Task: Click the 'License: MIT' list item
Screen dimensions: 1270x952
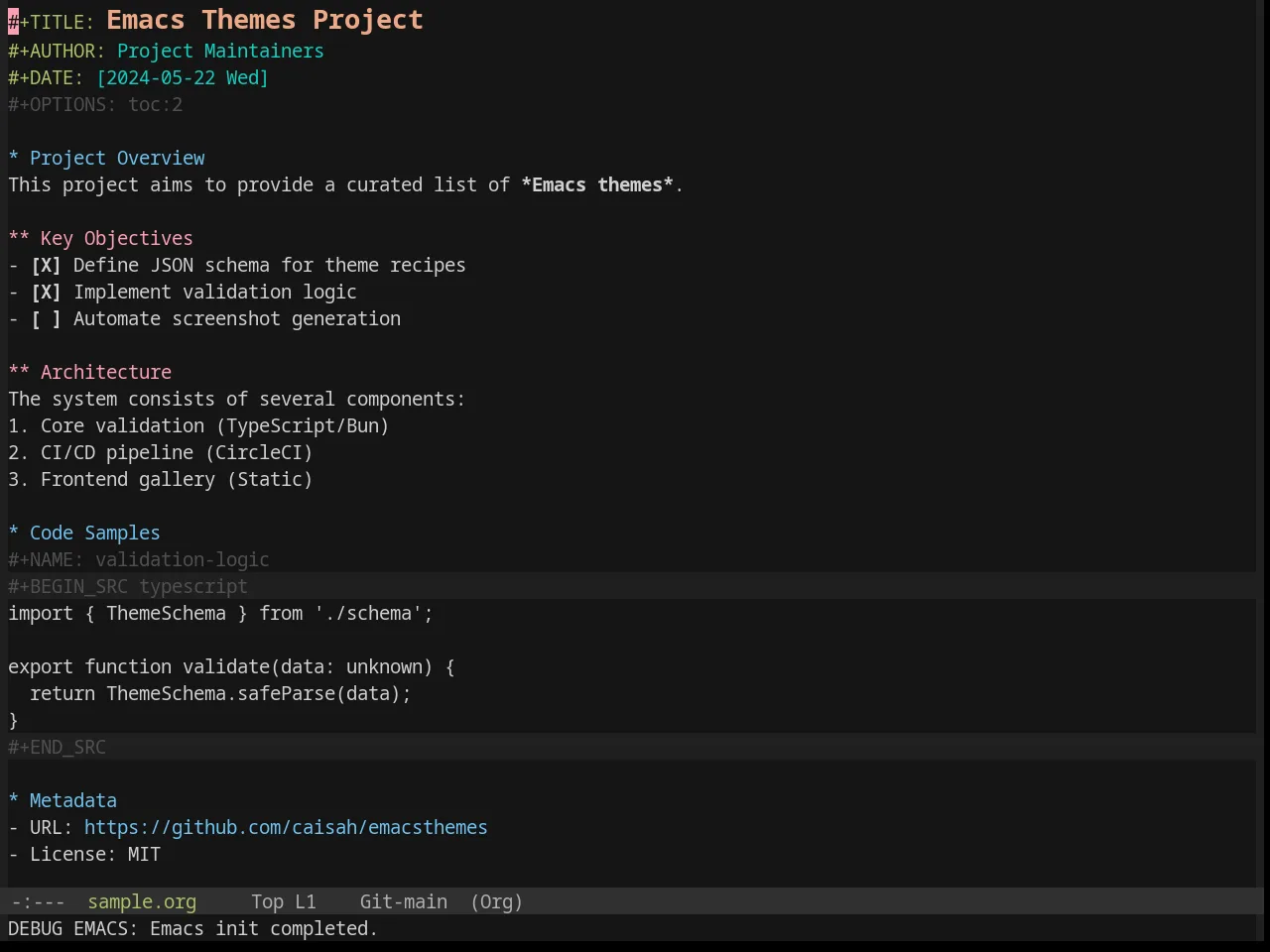Action: point(84,855)
